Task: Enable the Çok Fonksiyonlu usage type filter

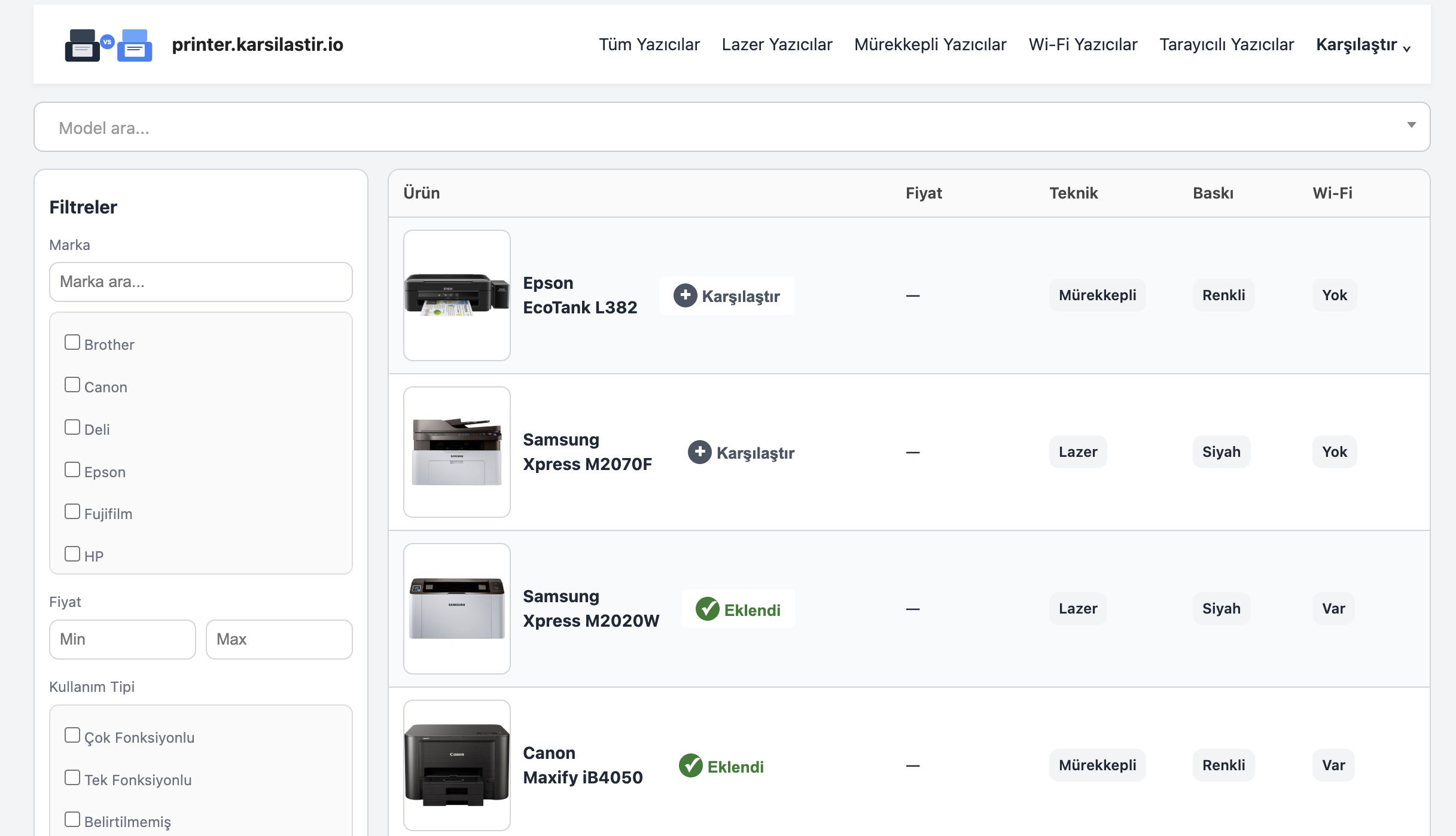Action: (x=72, y=734)
